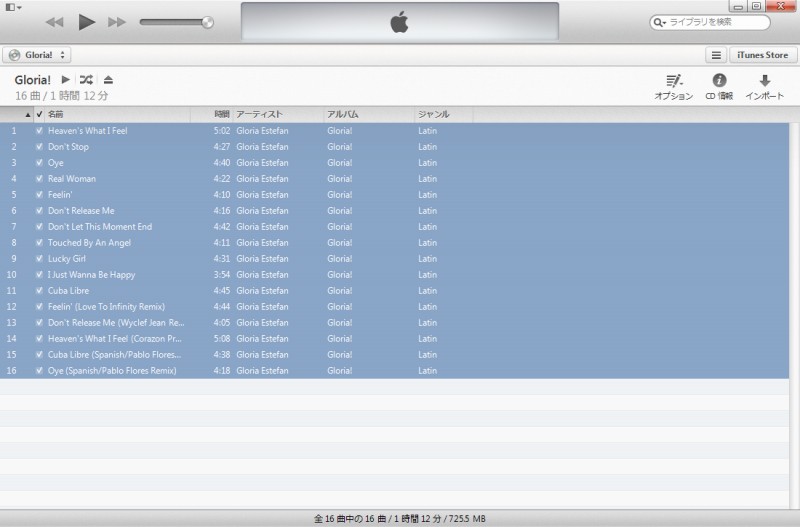
Task: Click the Apple logo status display
Action: (399, 21)
